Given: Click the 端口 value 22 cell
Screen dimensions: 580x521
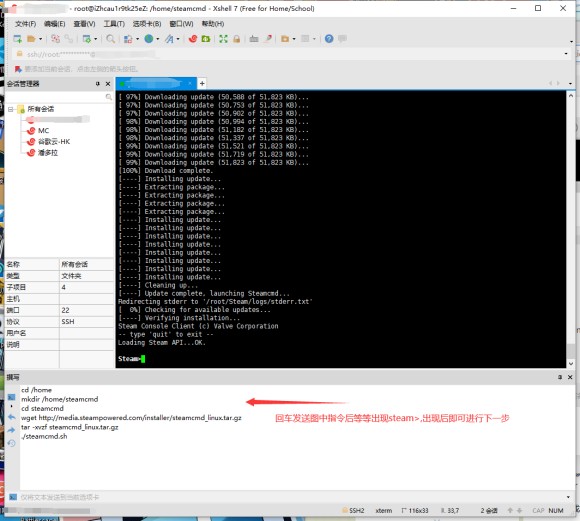Looking at the screenshot, I should [86, 310].
